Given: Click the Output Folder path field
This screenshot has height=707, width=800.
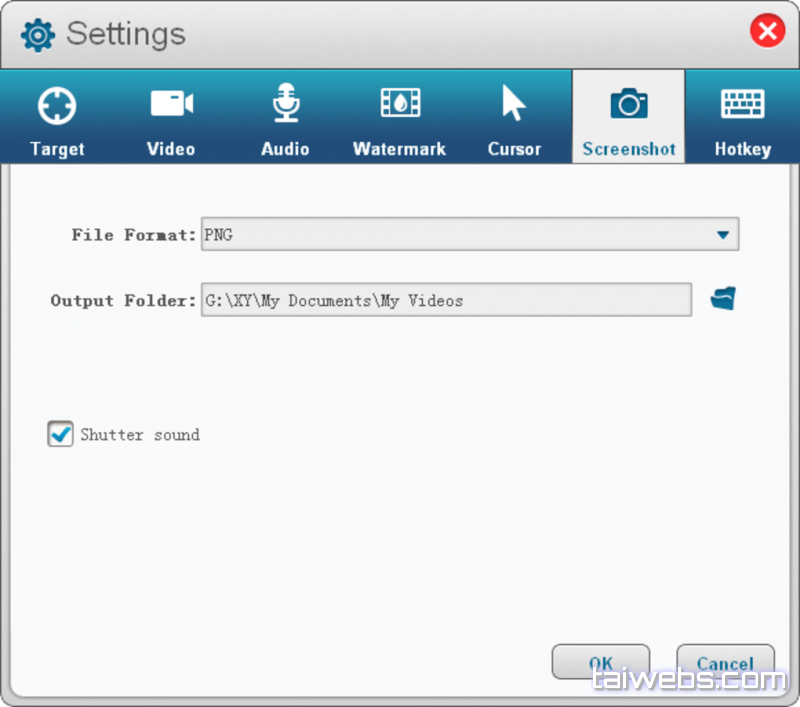Looking at the screenshot, I should pos(446,300).
